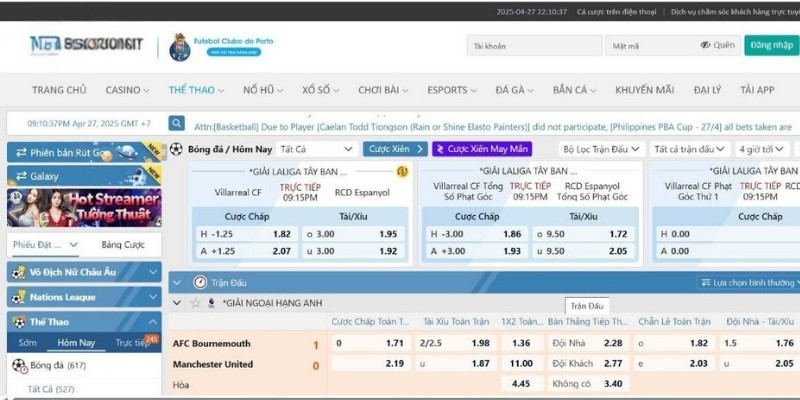
Task: Collapse the Giải Ngoại Hạng Anh league row
Action: pos(178,303)
